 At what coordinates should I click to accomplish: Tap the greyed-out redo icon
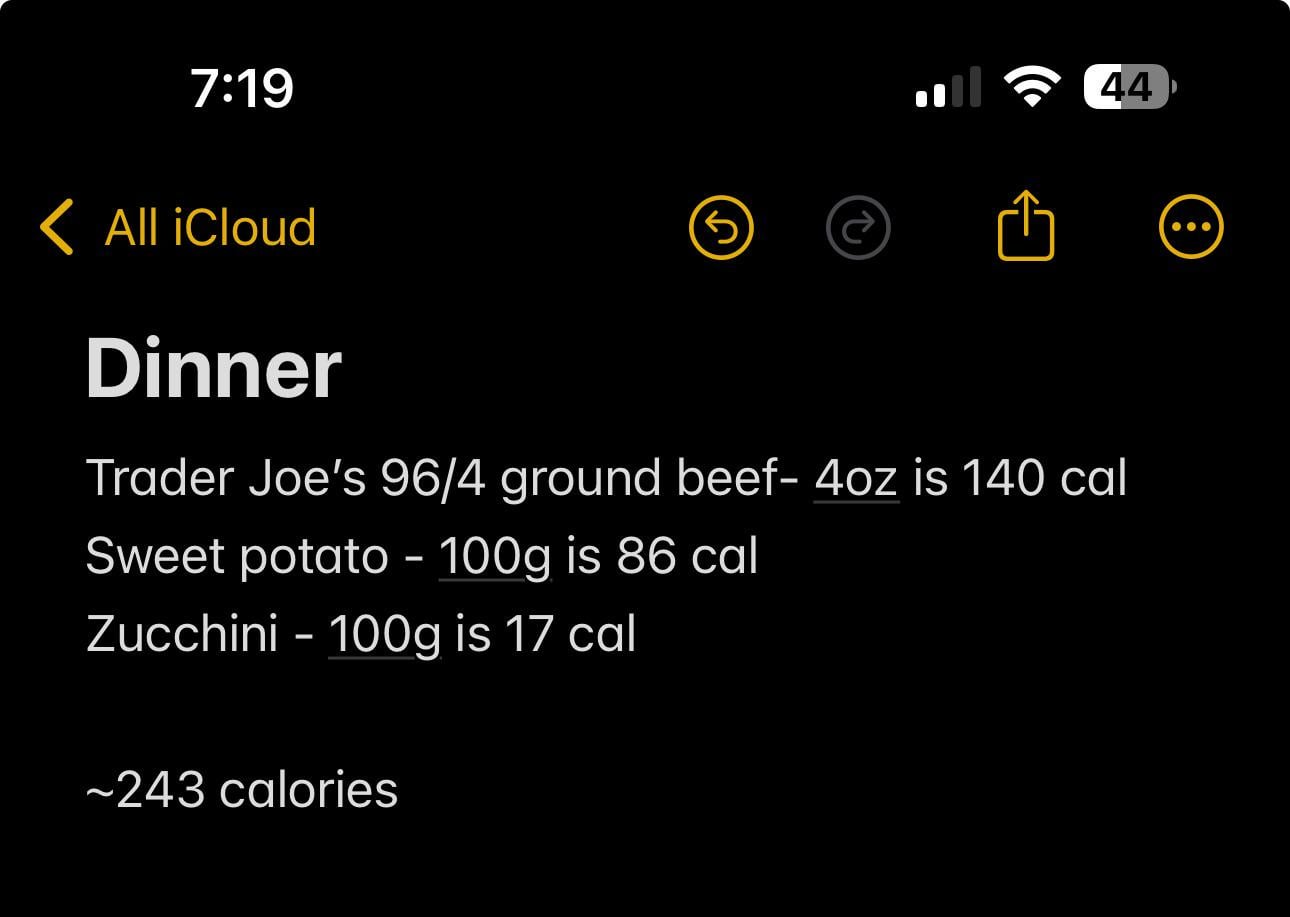pyautogui.click(x=858, y=227)
